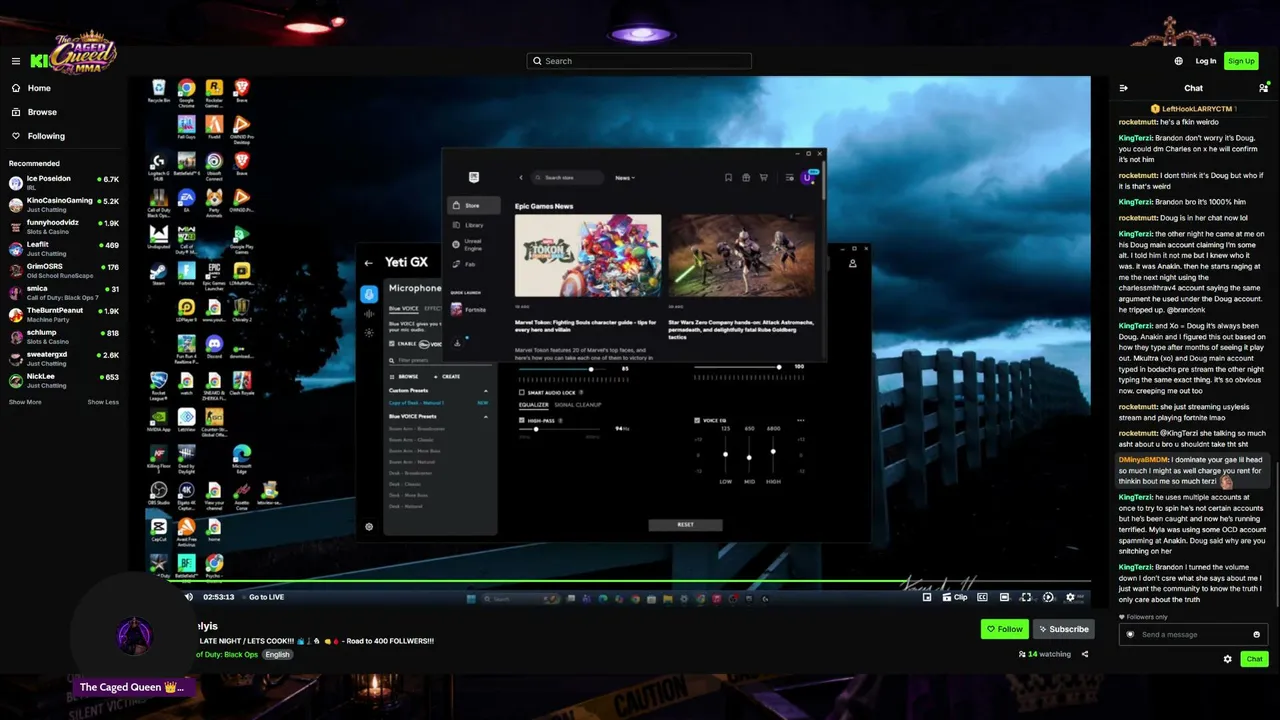This screenshot has height=720, width=1280.
Task: Toggle the Smart Audio Lock checkbox
Action: pos(522,393)
